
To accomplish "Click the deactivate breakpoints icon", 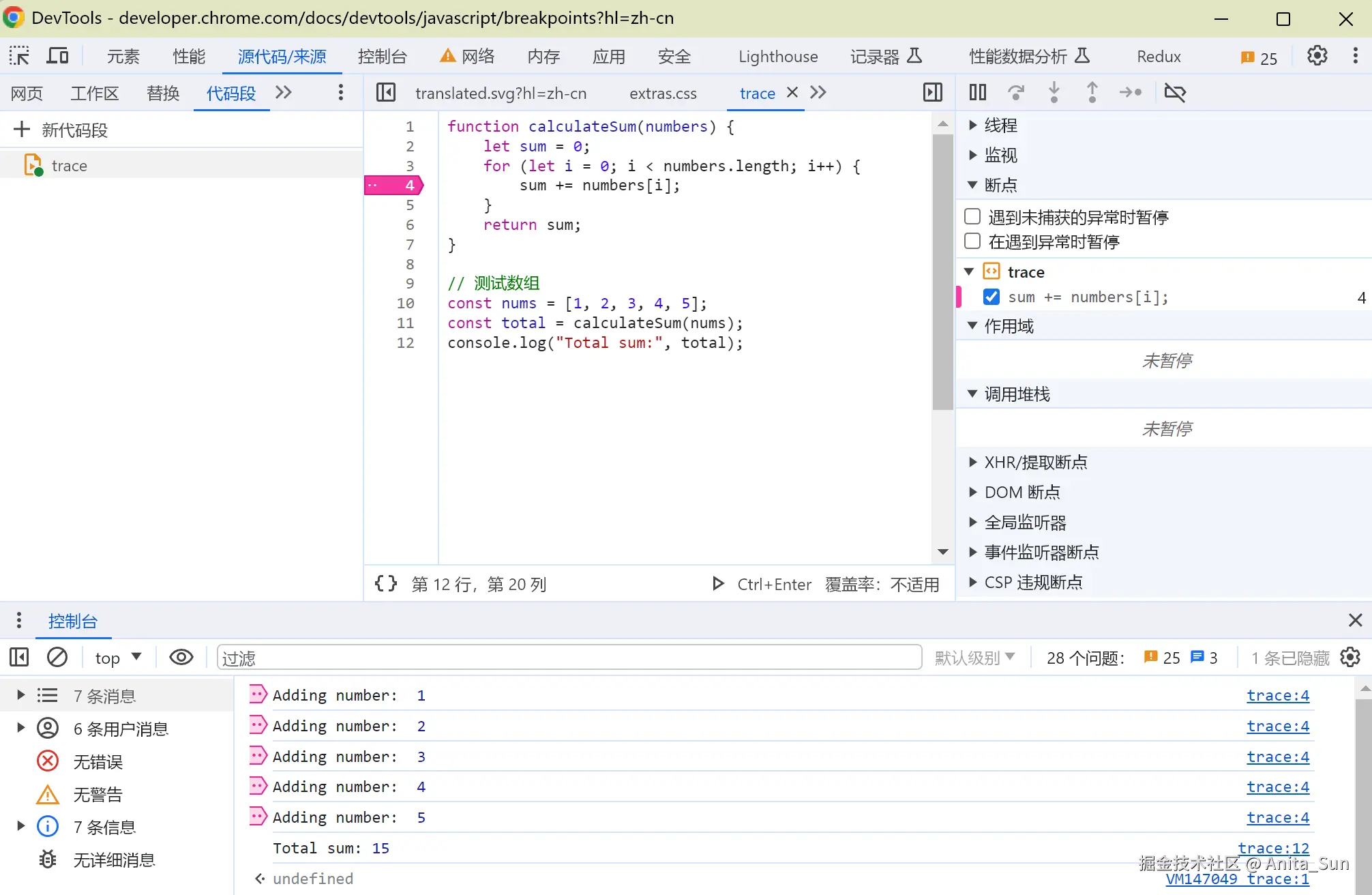I will click(x=1175, y=92).
